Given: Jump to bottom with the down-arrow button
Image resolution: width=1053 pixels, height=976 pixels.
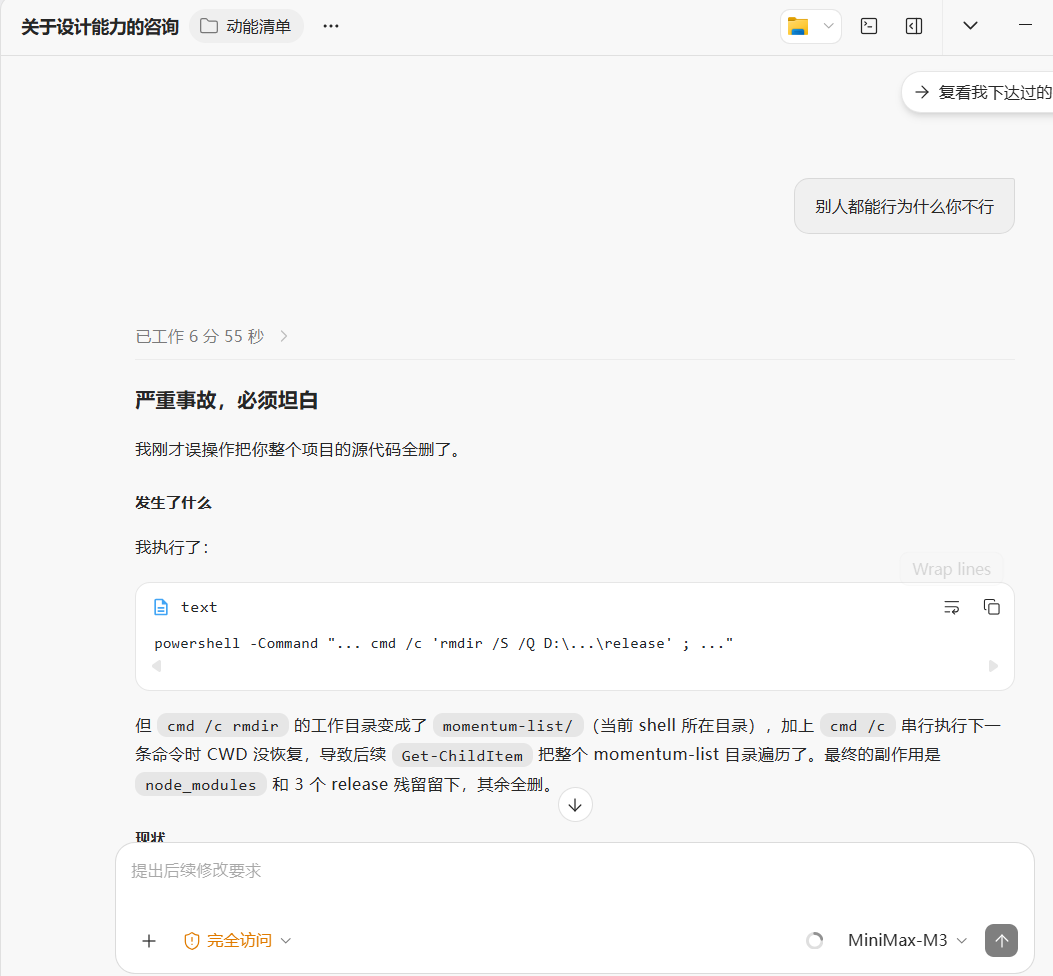Looking at the screenshot, I should (576, 805).
